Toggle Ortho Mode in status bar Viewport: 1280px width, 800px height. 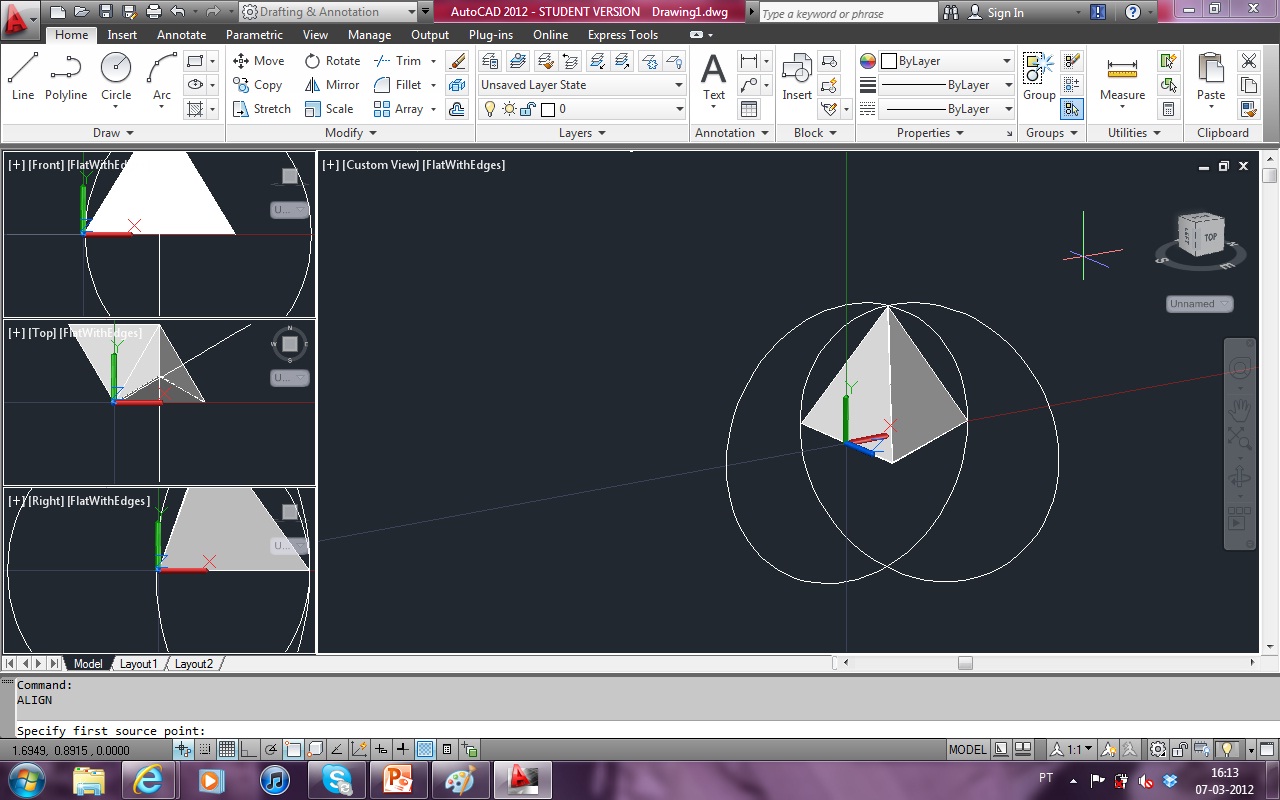[249, 749]
